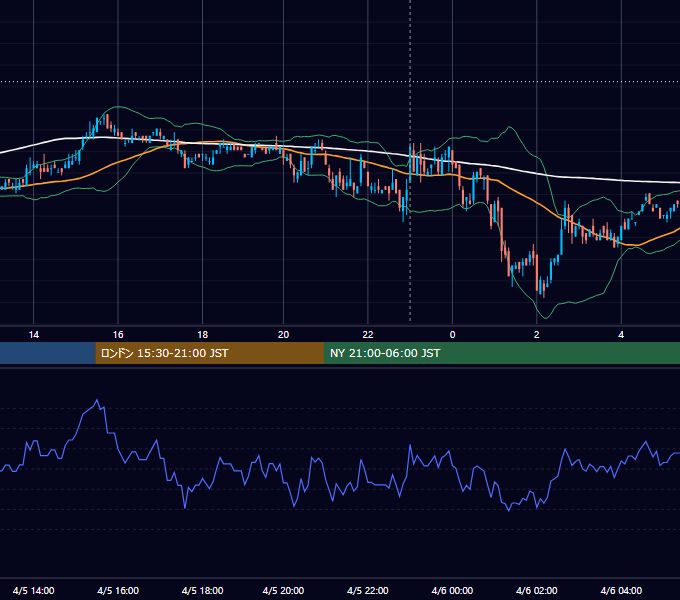Click the 4 hour axis label
The width and height of the screenshot is (680, 600).
[621, 335]
